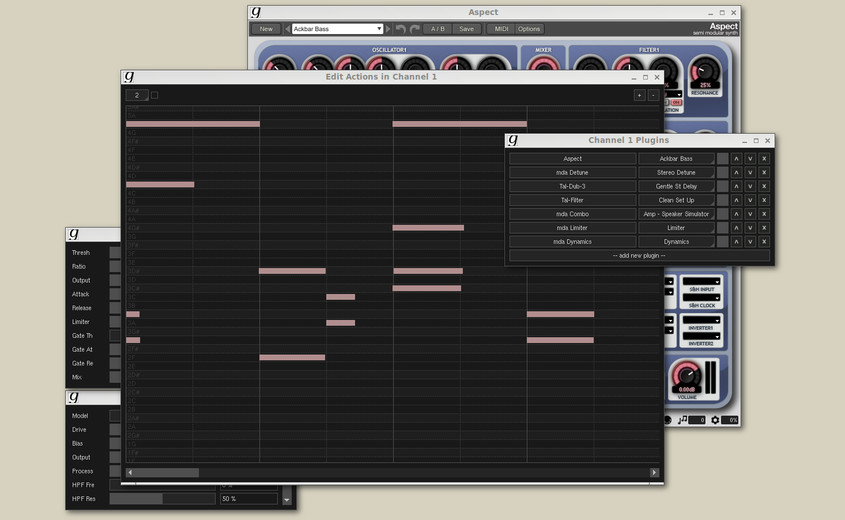Click scroll-down arrow in lower-left plugin window
Image resolution: width=845 pixels, height=520 pixels.
287,500
